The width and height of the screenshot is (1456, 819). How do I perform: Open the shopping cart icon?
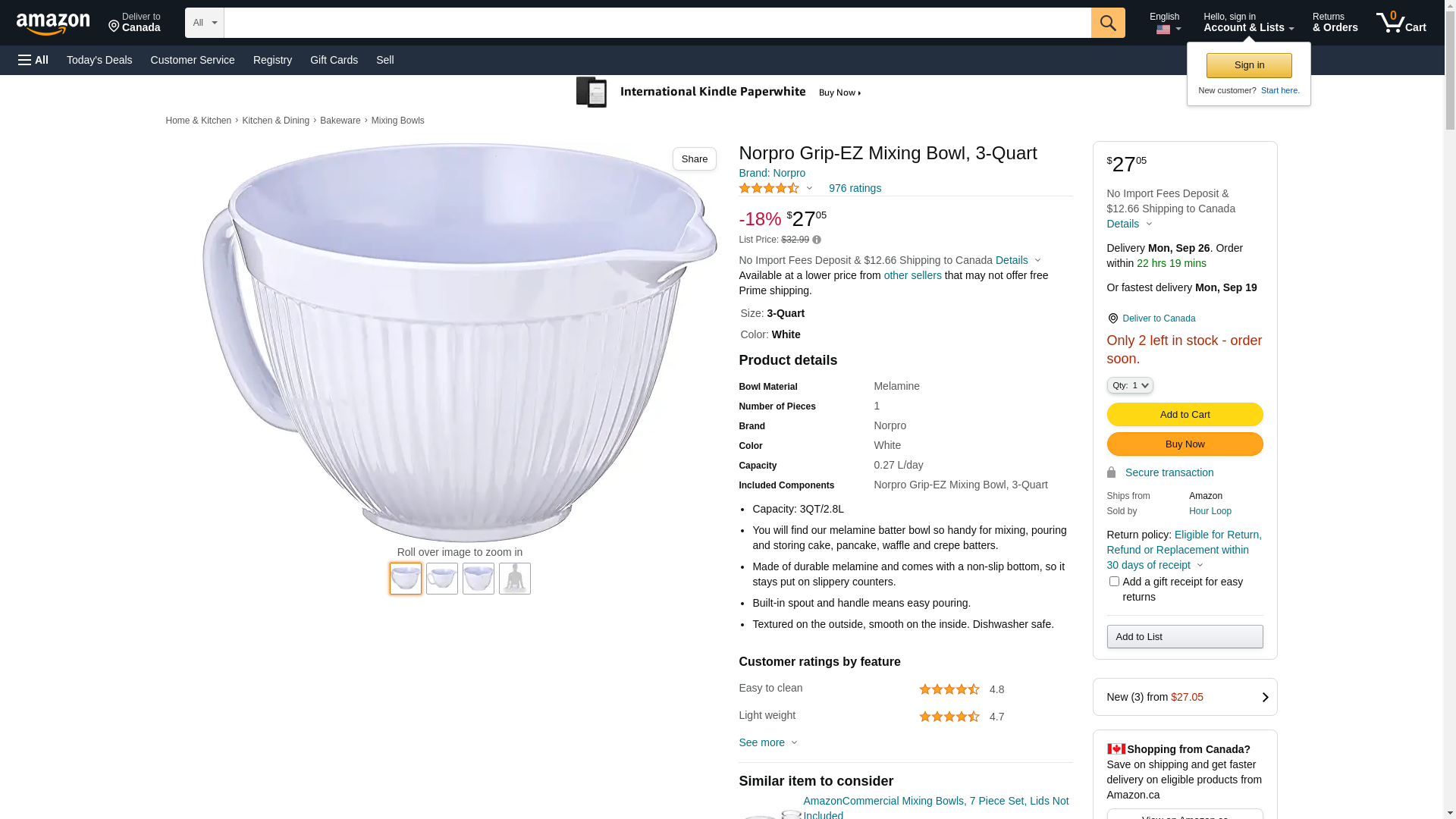tap(1400, 23)
